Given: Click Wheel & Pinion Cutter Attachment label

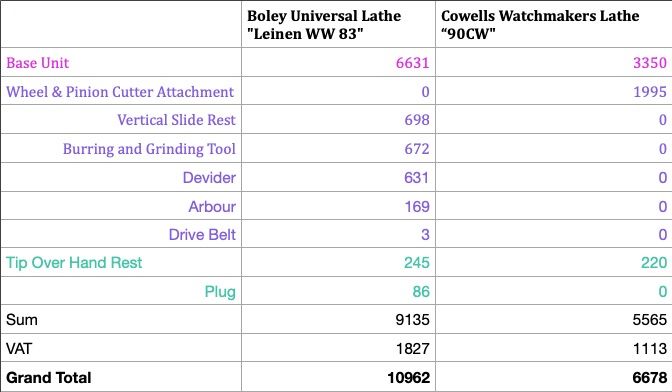Looking at the screenshot, I should click(x=120, y=92).
